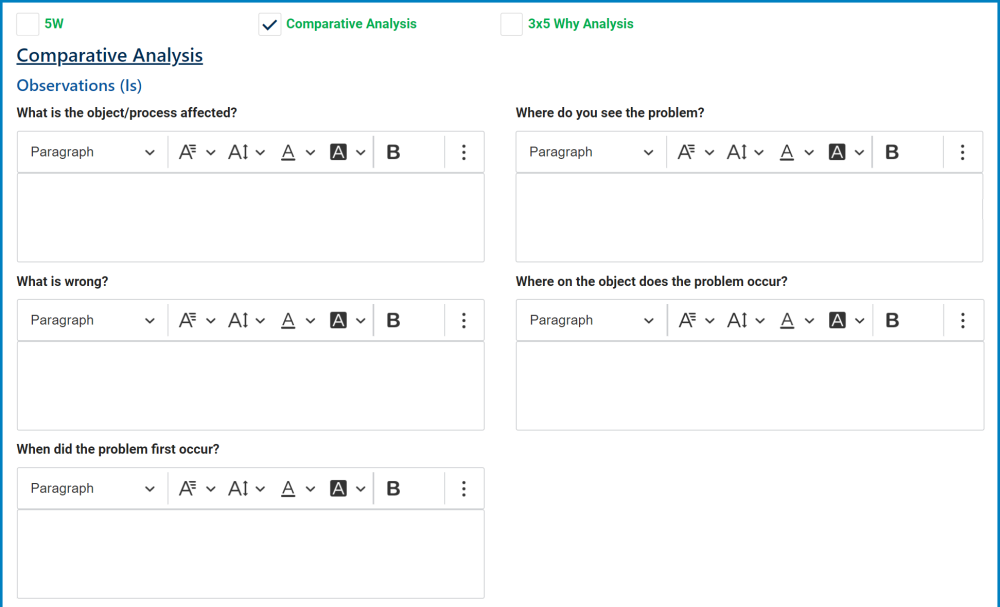Click the Comparative Analysis heading link
Screen dimensions: 1000x607
point(109,55)
